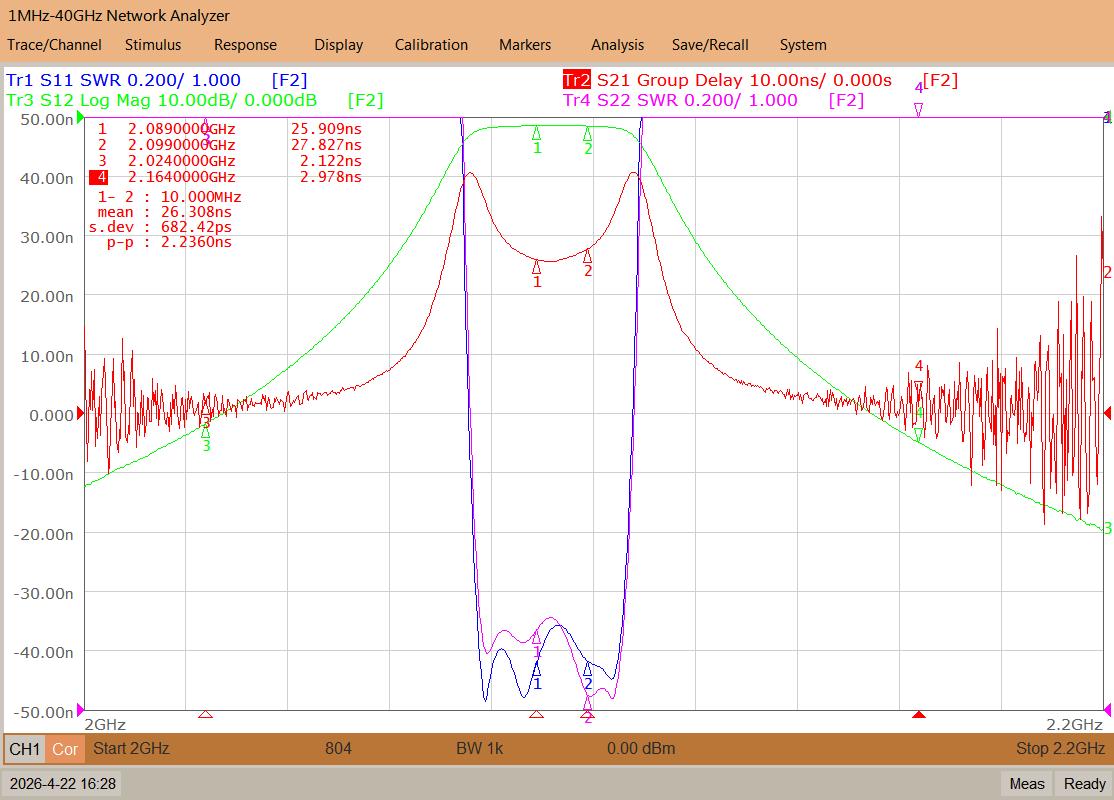This screenshot has height=800, width=1114.
Task: Open the Trace/Channel menu
Action: pos(54,45)
